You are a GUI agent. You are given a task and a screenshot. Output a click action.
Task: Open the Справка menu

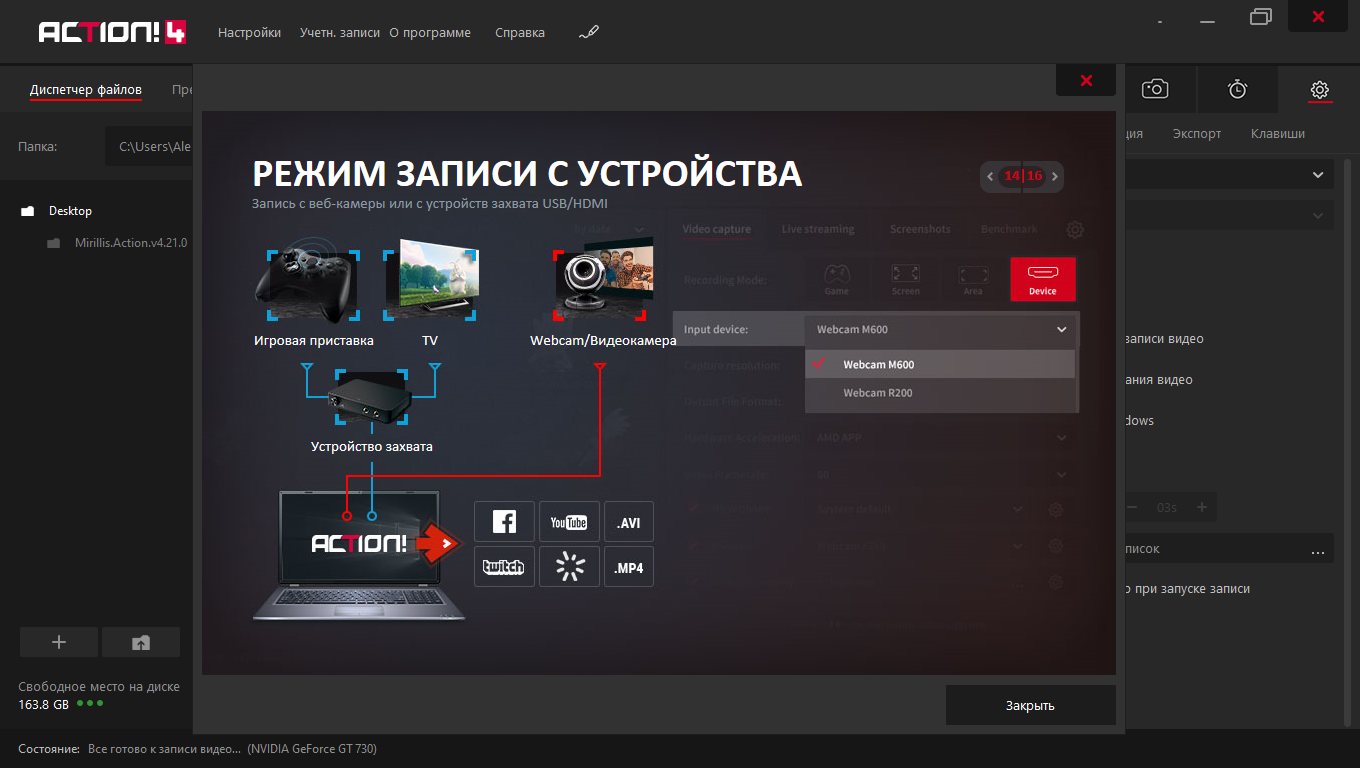click(x=520, y=33)
